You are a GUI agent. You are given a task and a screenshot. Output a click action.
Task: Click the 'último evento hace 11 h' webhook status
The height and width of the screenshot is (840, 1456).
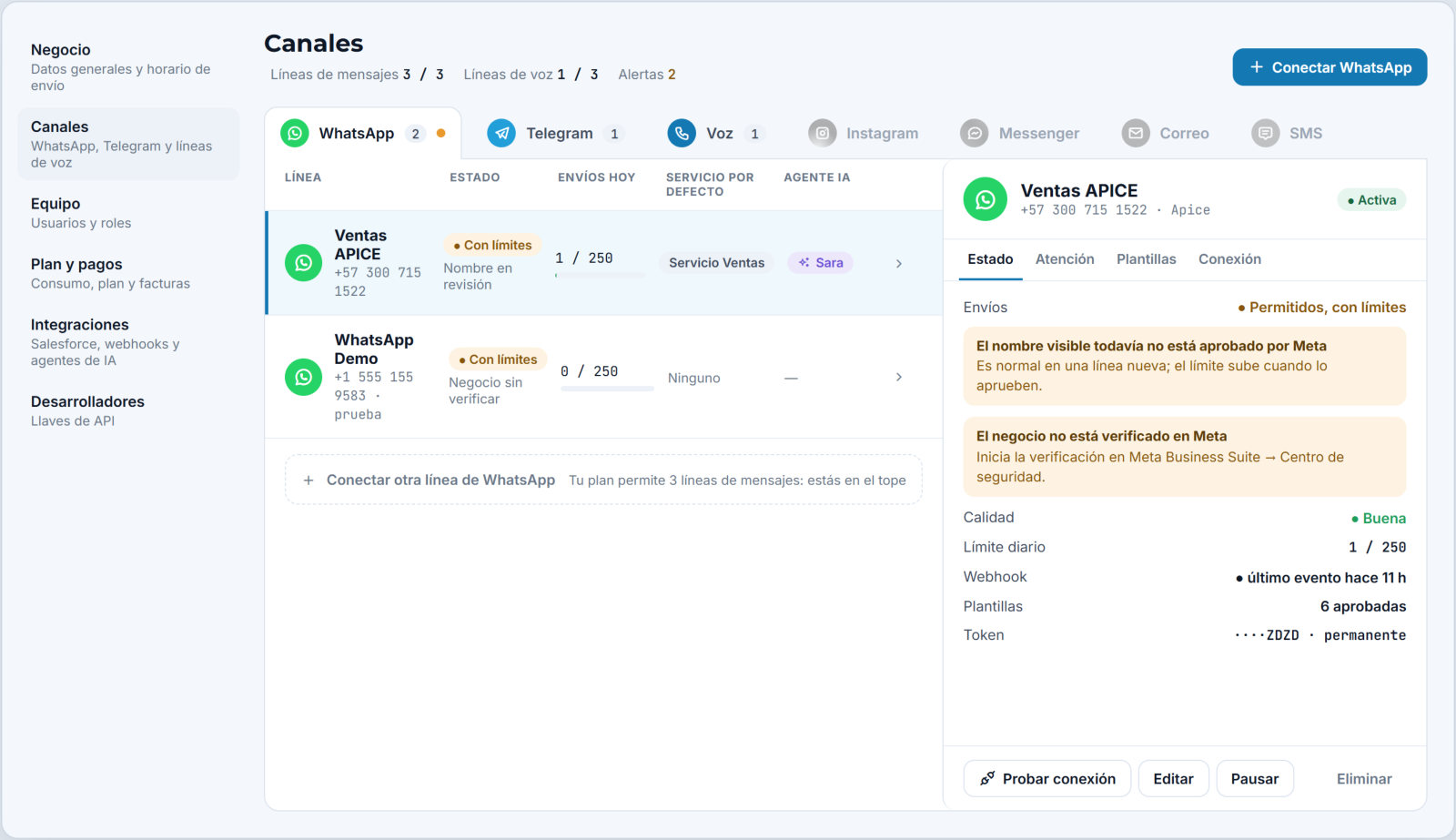[1321, 577]
